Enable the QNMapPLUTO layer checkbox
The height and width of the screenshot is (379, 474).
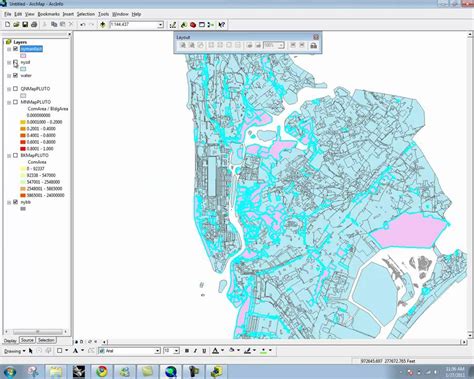(x=15, y=89)
